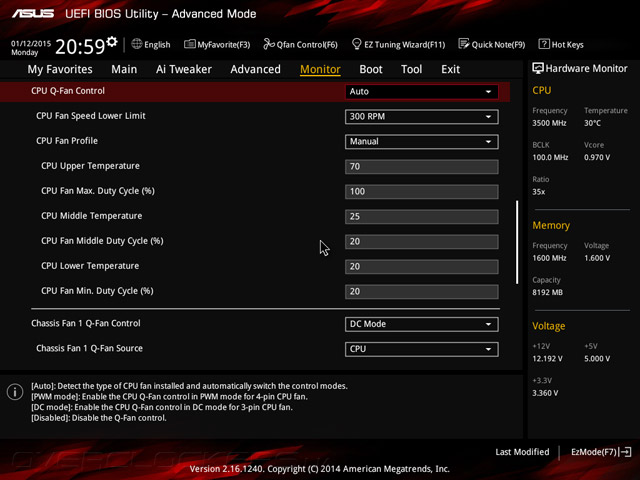Viewport: 640px width, 480px height.
Task: Click the 20:59 clock display
Action: 80,47
